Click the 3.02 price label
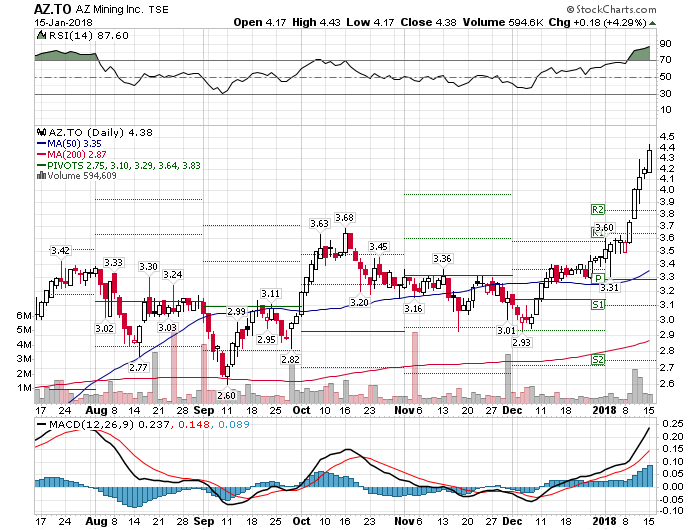700x530 pixels. (104, 329)
